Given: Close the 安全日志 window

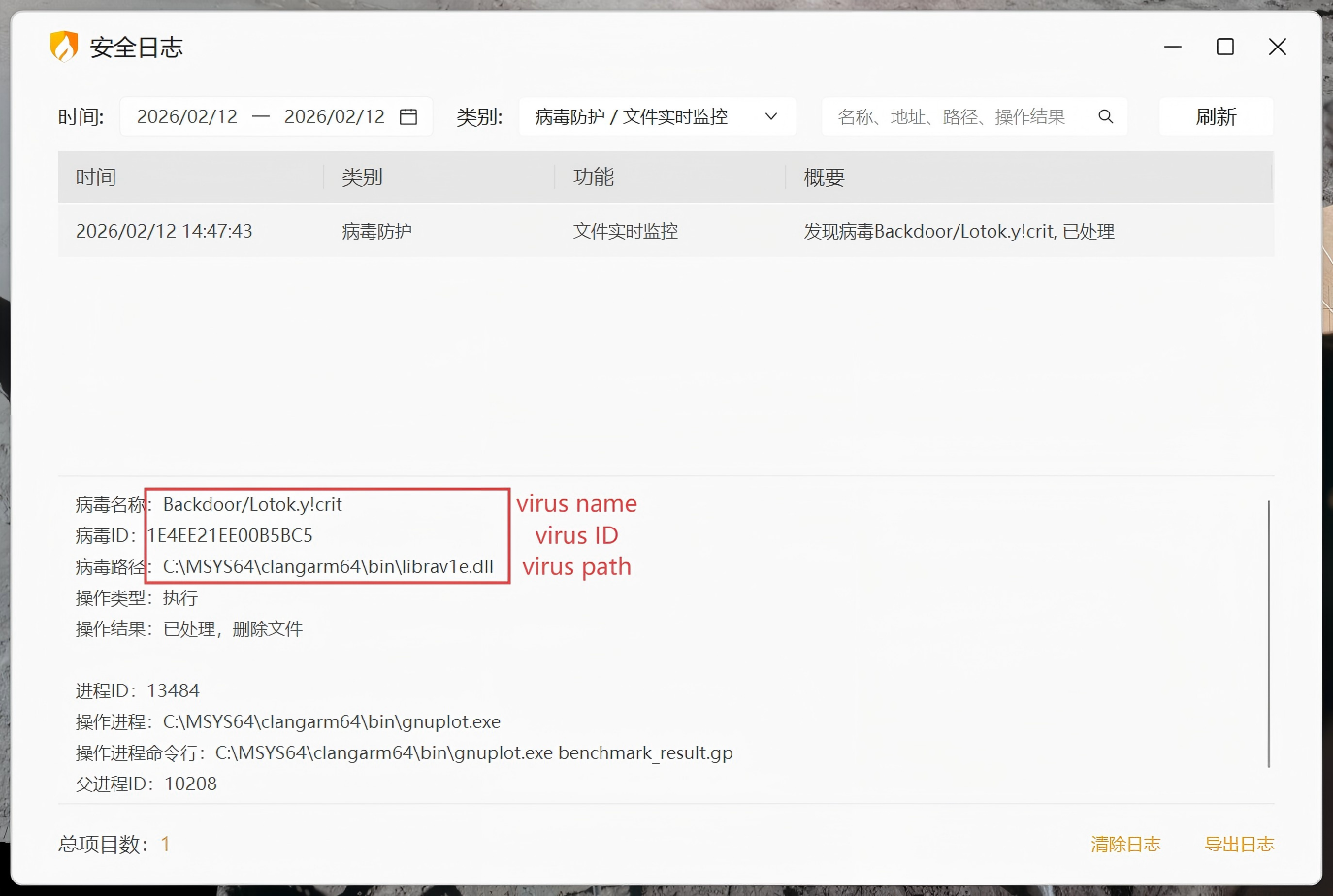Looking at the screenshot, I should pyautogui.click(x=1278, y=47).
